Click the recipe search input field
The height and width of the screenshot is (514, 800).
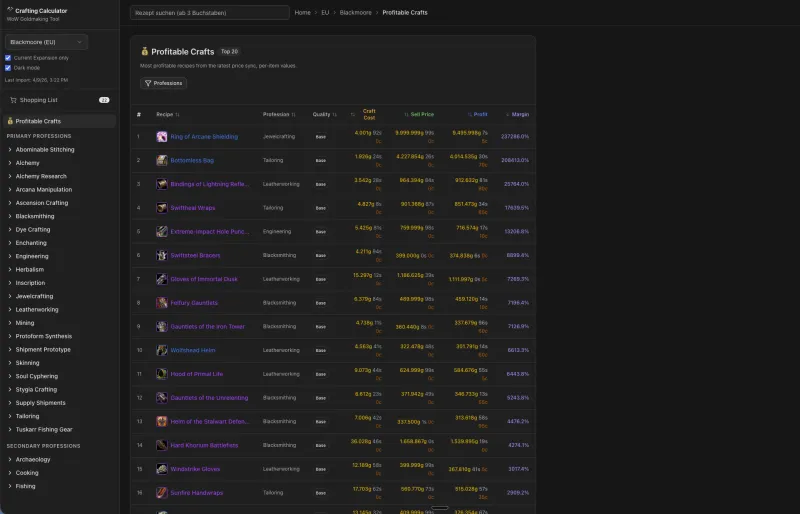click(x=210, y=12)
